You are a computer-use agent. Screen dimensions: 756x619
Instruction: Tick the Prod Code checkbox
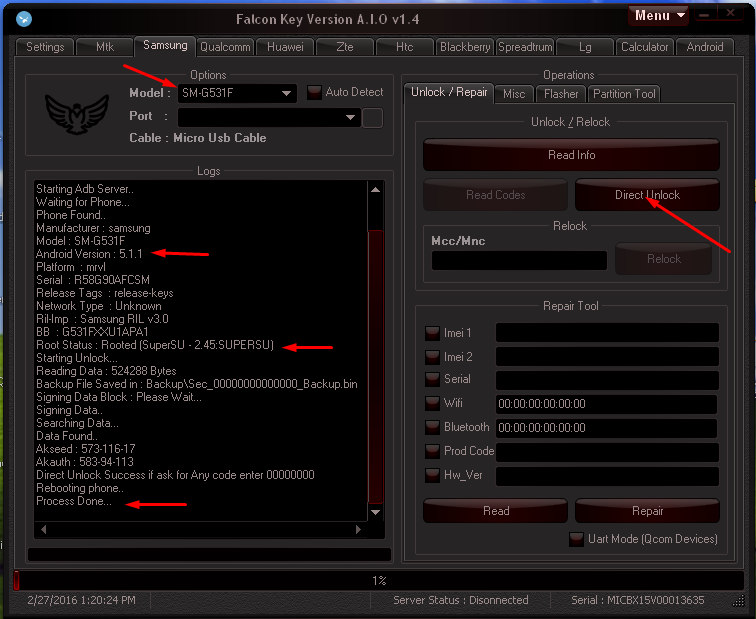click(x=432, y=451)
